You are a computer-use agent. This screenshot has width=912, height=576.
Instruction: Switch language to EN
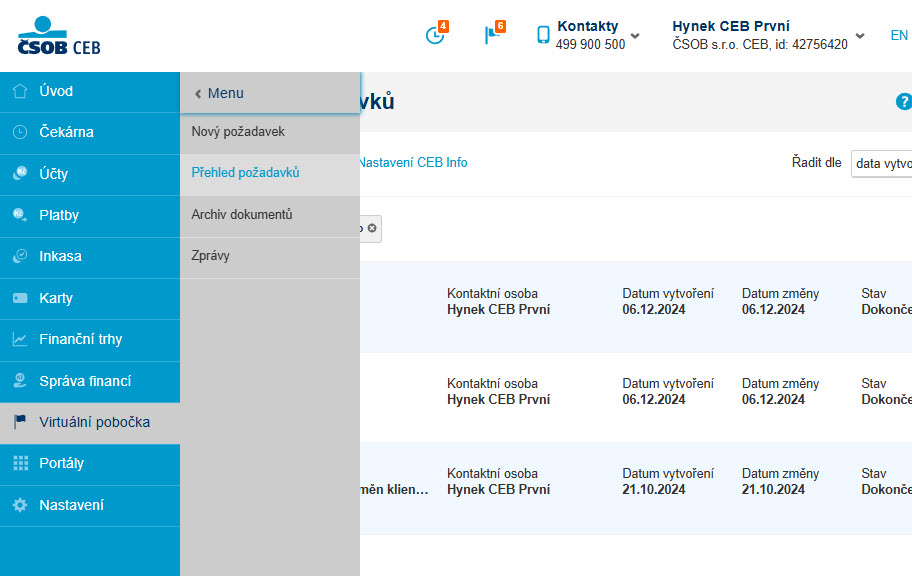[899, 35]
